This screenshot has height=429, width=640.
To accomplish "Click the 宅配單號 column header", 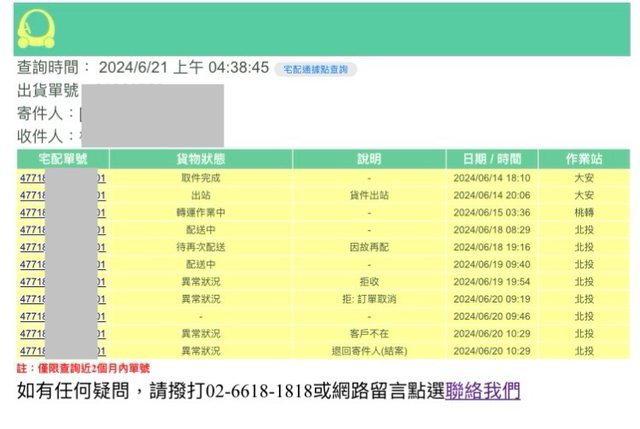I will pos(62,159).
